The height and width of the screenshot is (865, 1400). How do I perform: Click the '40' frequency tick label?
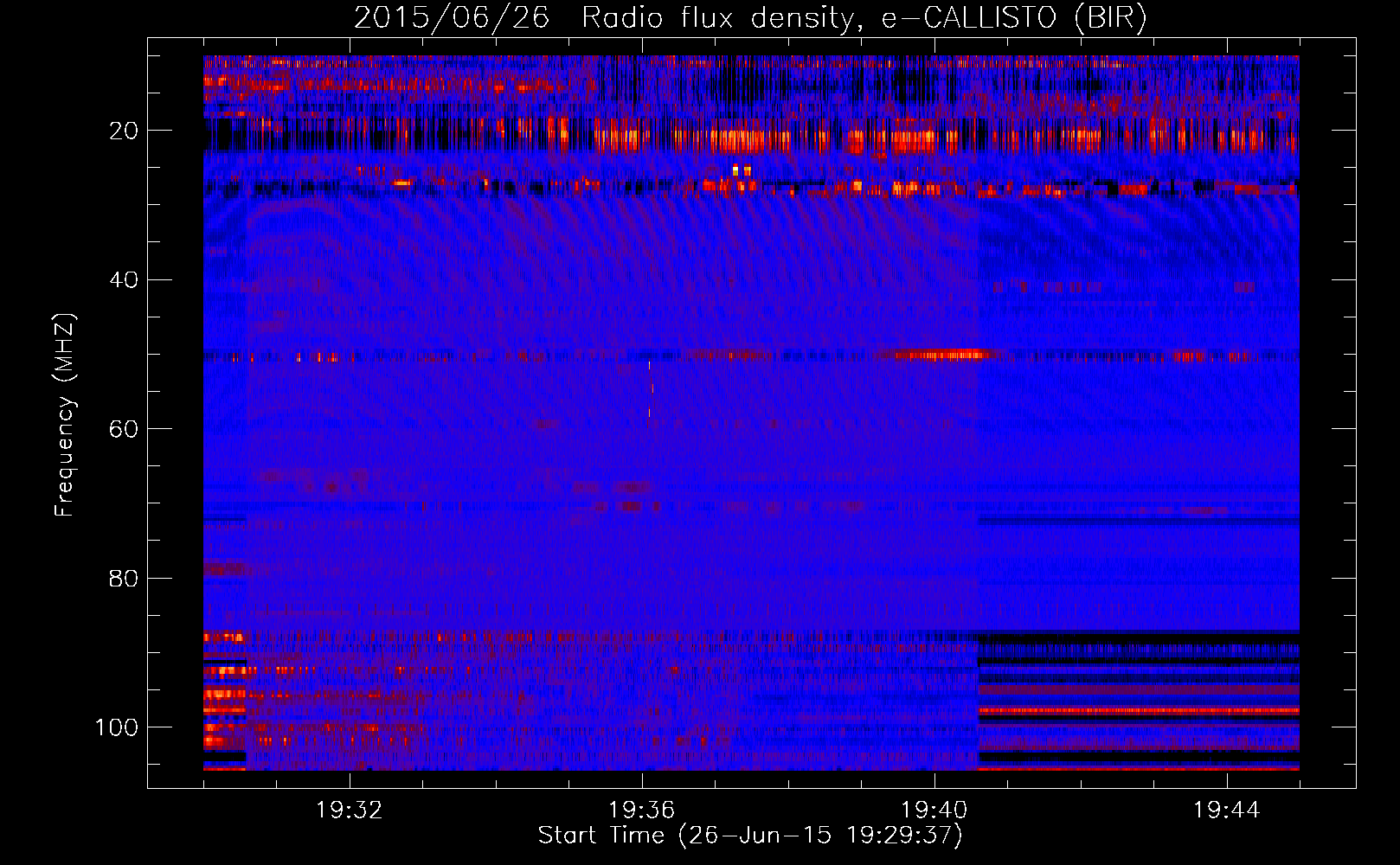pos(124,280)
